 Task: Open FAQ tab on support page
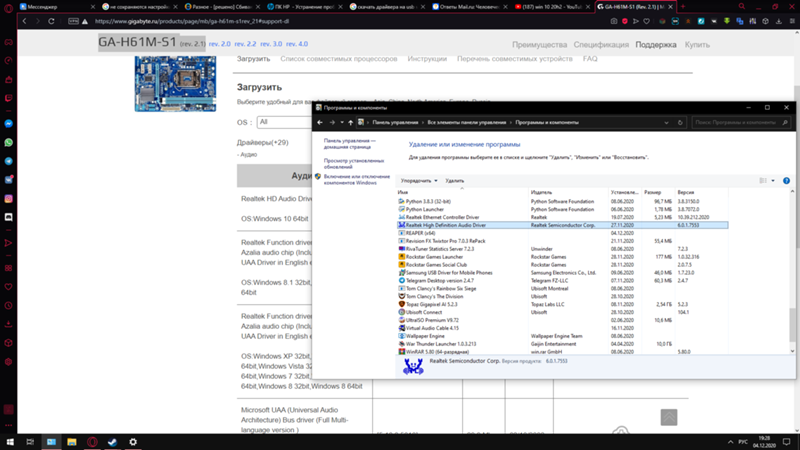pos(590,59)
